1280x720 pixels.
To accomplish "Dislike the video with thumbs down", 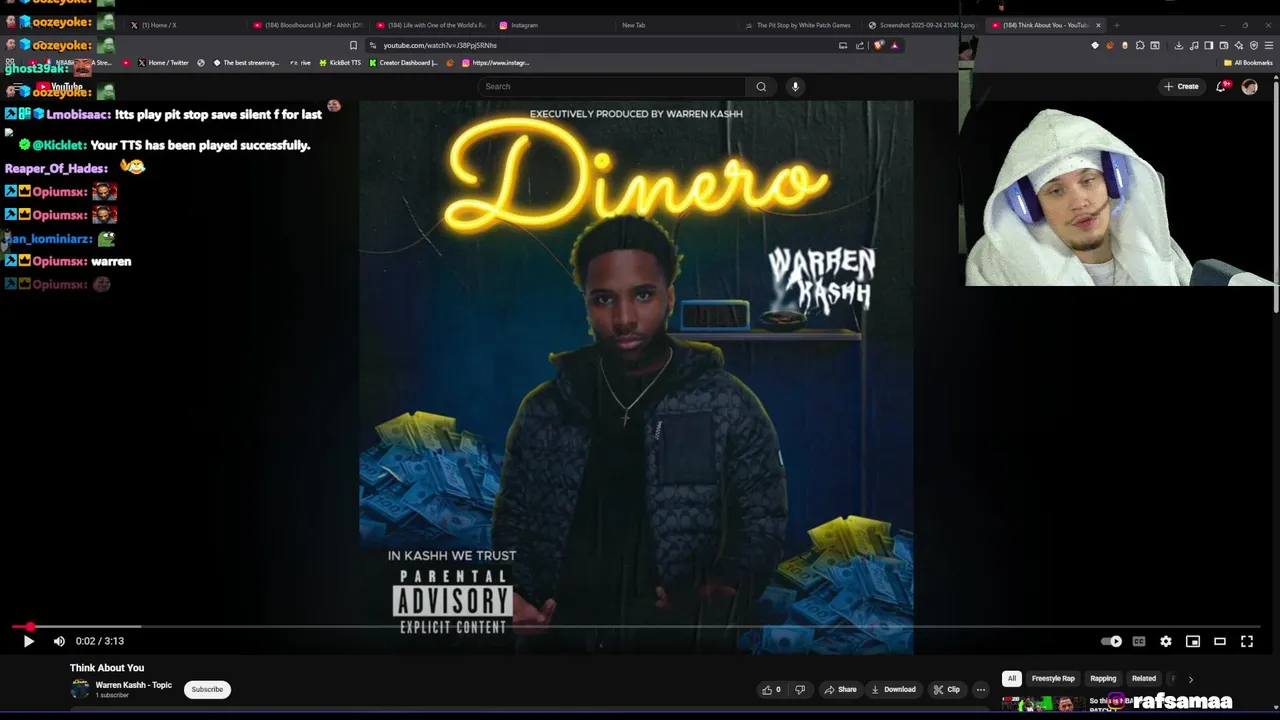I will pyautogui.click(x=800, y=689).
